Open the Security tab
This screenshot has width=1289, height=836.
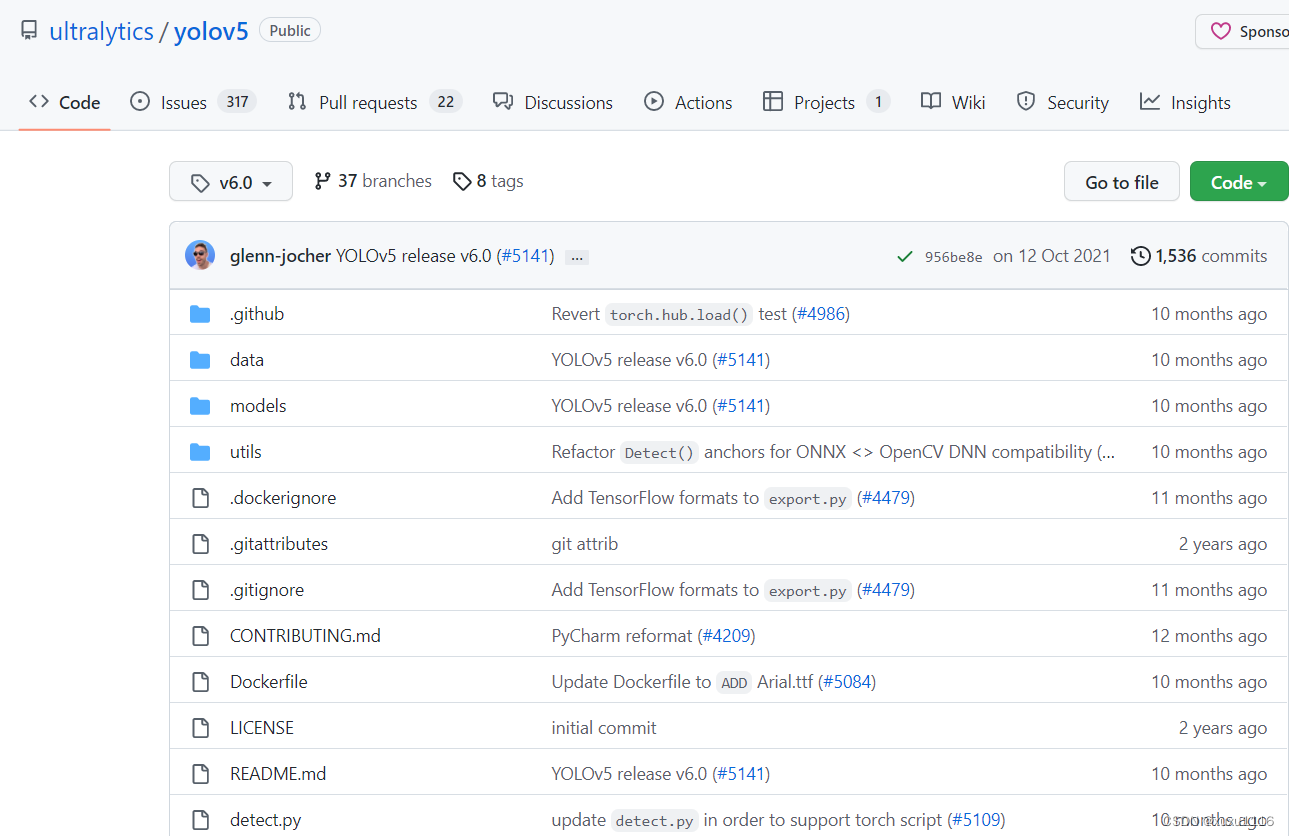(1062, 102)
